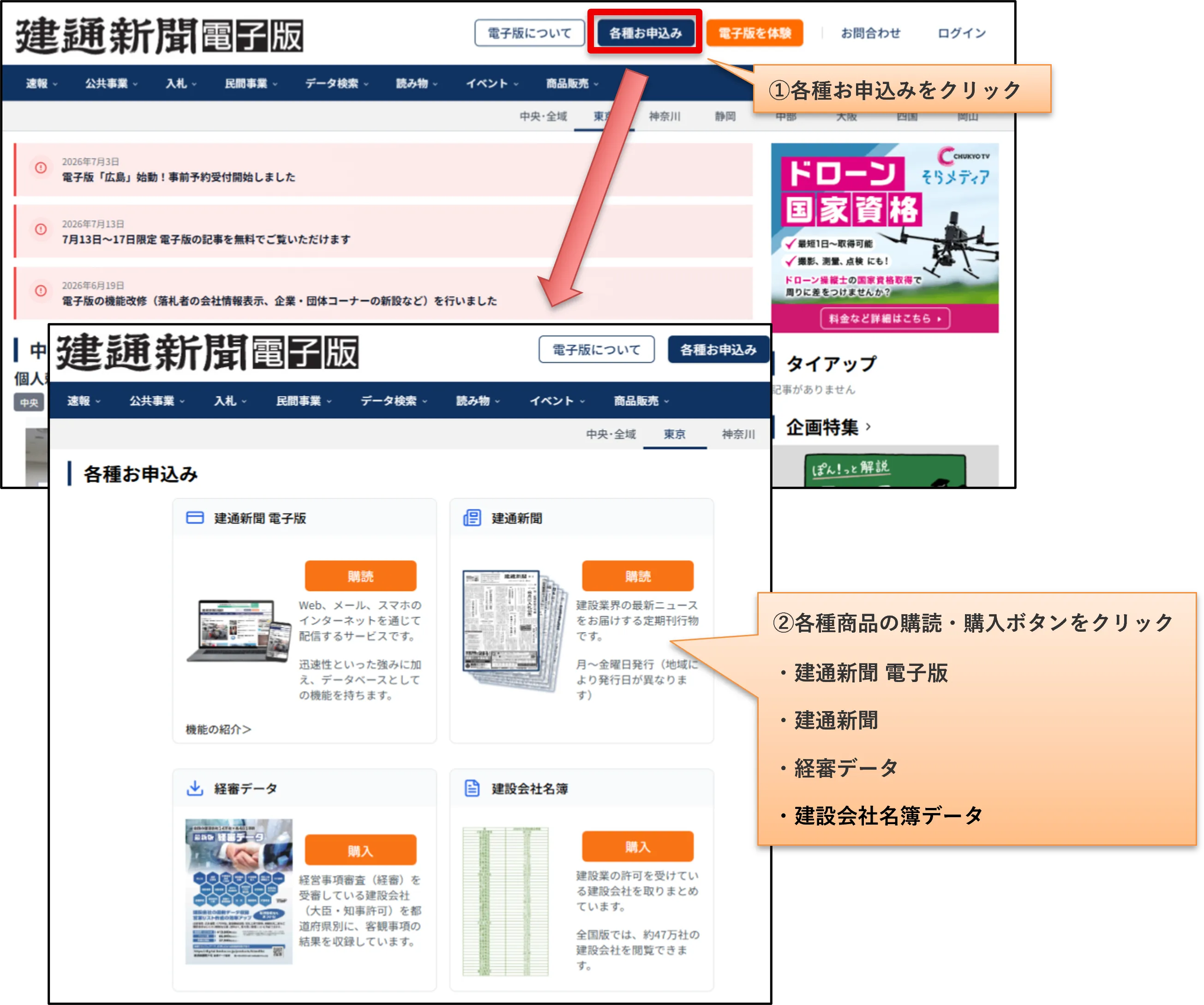Click laptop and phone image in 電子版 card
This screenshot has height=1005, width=1204.
tap(239, 632)
